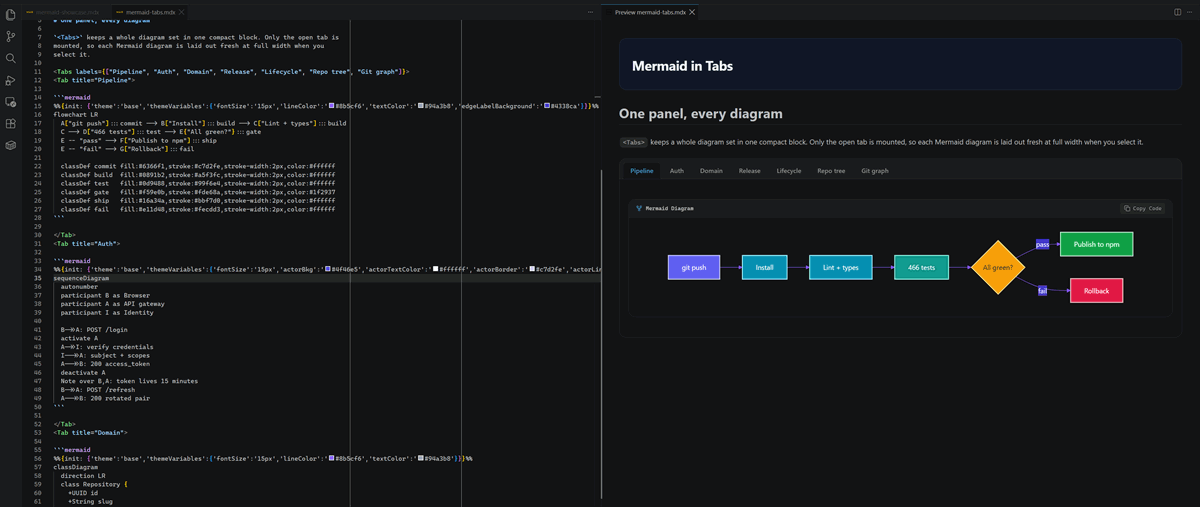Screen dimensions: 1200x507
Task: Open color picker for #8b5cf6 on line 15
Action: (331, 105)
